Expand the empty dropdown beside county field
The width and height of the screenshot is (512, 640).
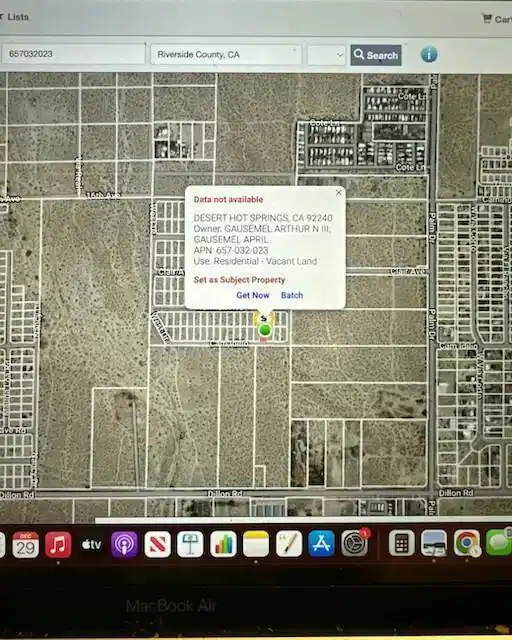(326, 55)
